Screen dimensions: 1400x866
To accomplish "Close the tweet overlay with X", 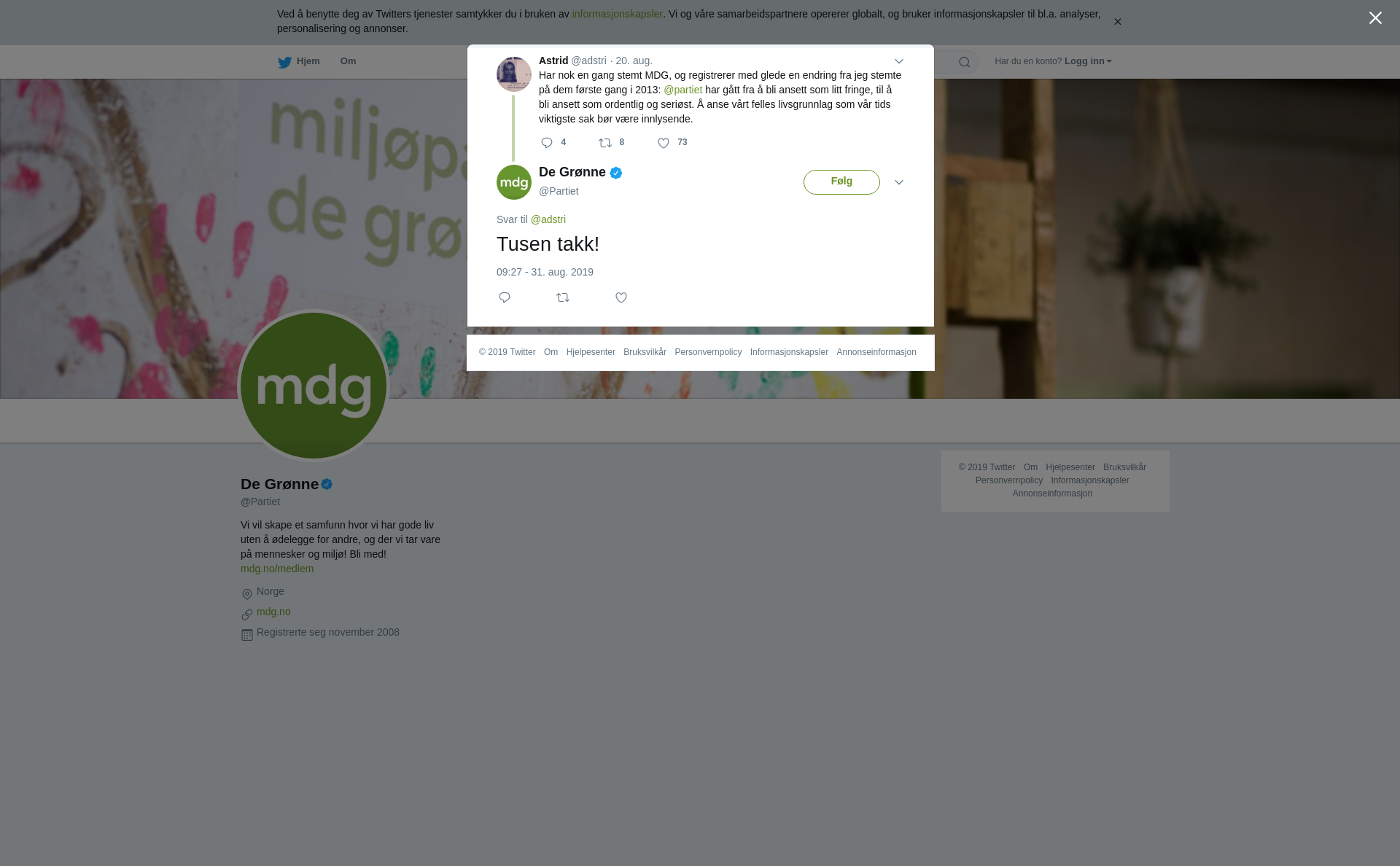I will 1375,18.
